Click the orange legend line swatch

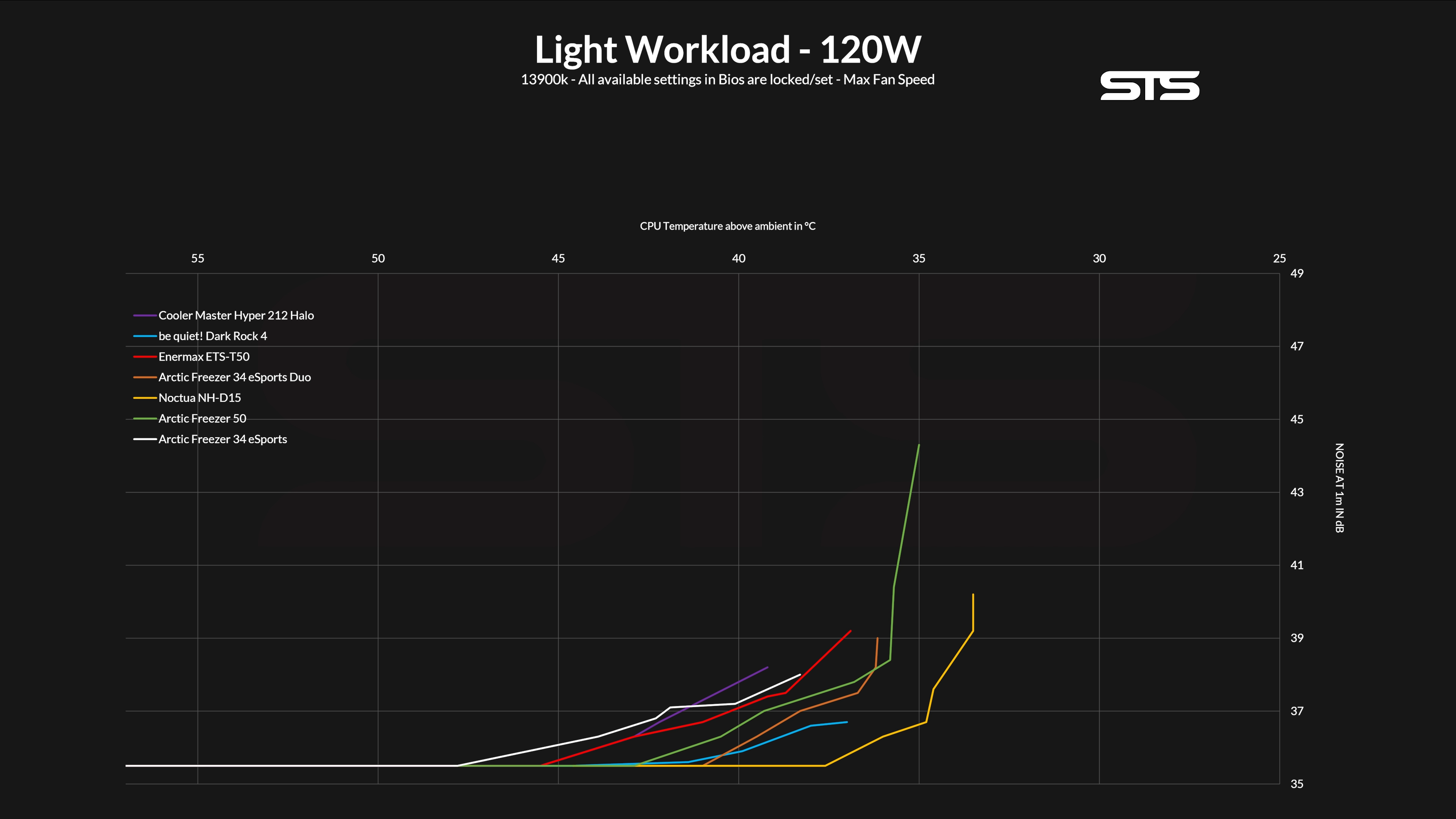pos(145,378)
